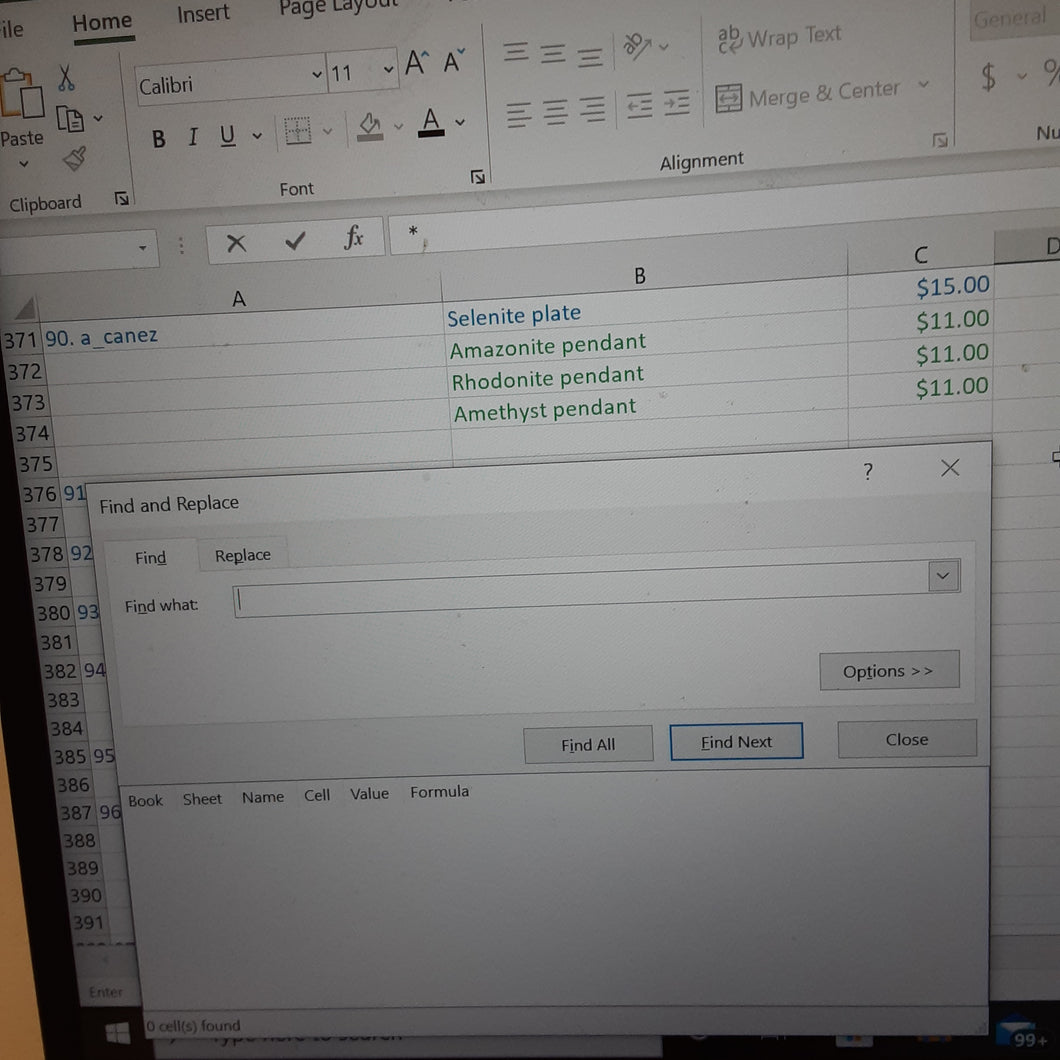
Task: Increase font size with large A
Action: click(x=416, y=63)
